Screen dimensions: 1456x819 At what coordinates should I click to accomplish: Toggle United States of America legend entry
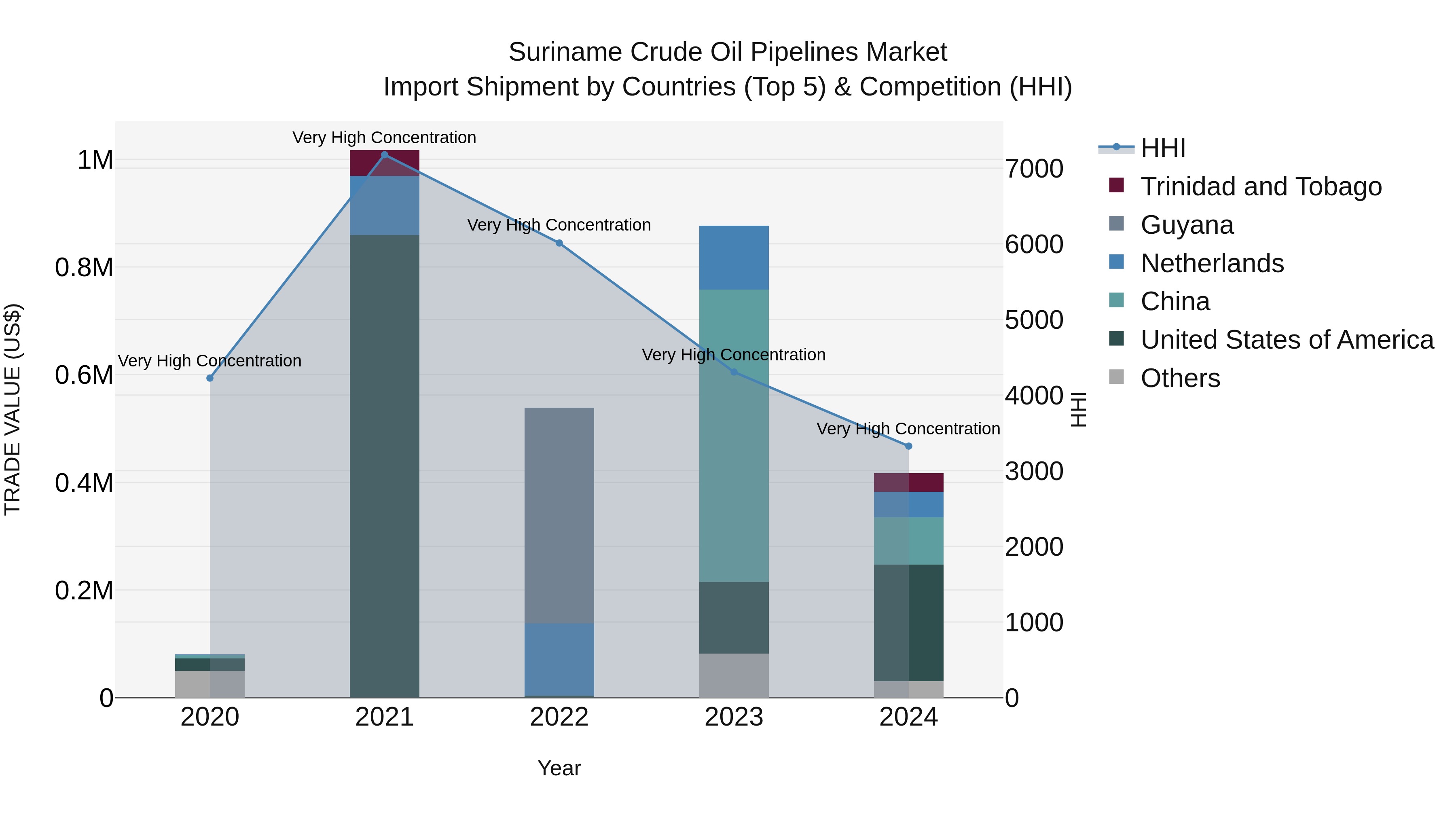(x=1271, y=340)
